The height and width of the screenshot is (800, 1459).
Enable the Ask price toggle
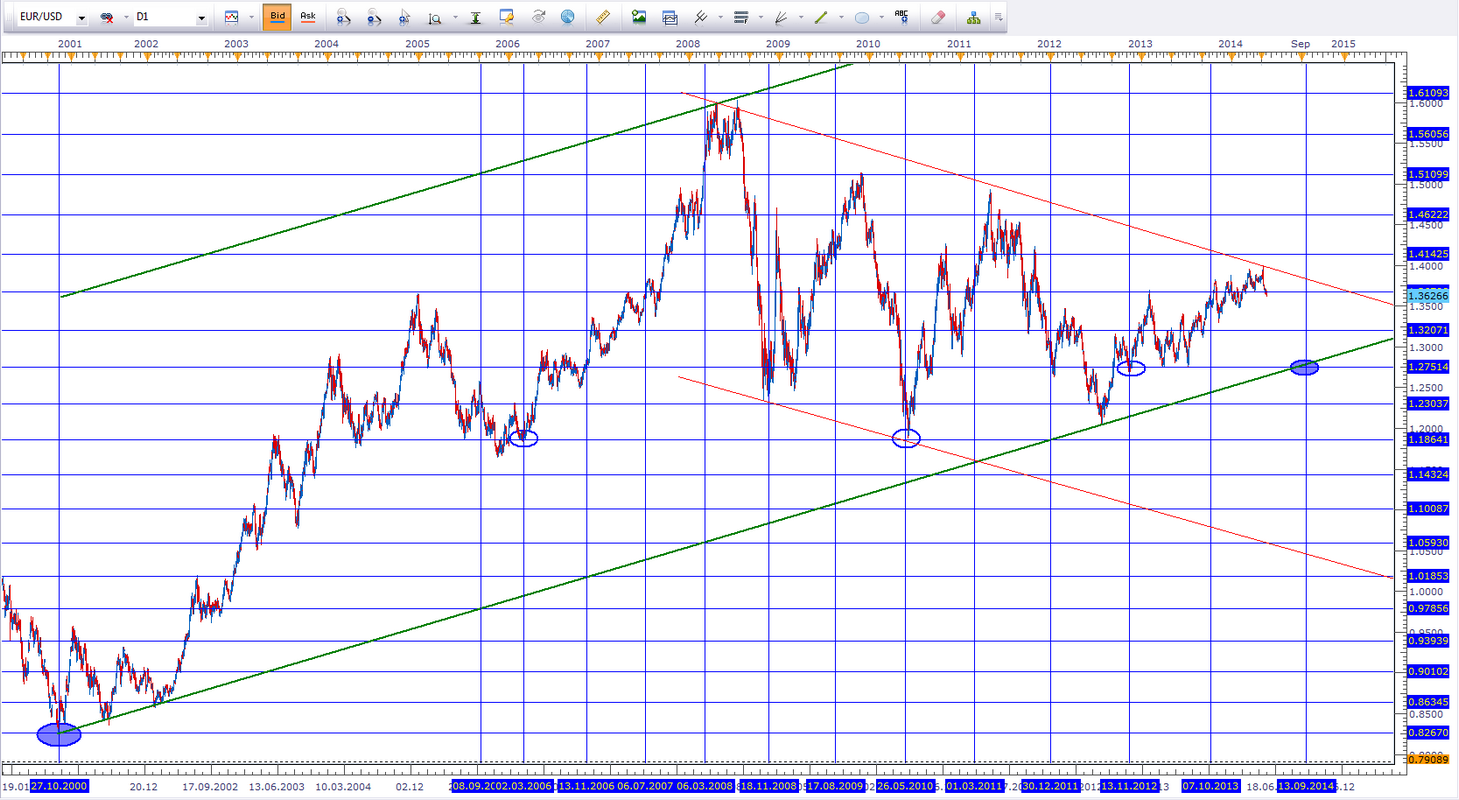308,17
